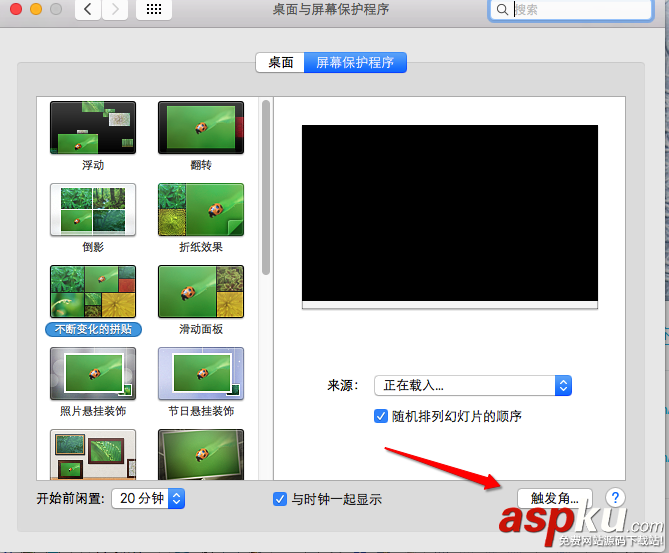
Task: Toggle 与时钟一起显示 checkbox
Action: 280,499
